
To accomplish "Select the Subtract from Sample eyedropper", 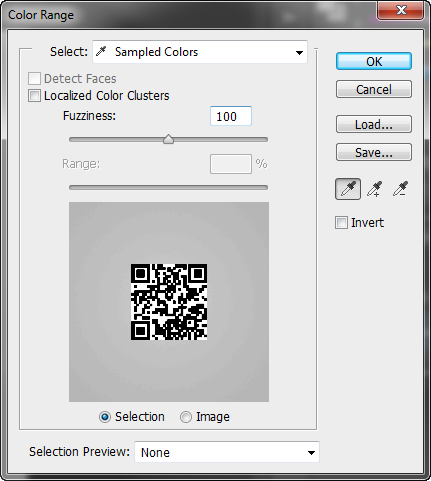I will [x=400, y=189].
